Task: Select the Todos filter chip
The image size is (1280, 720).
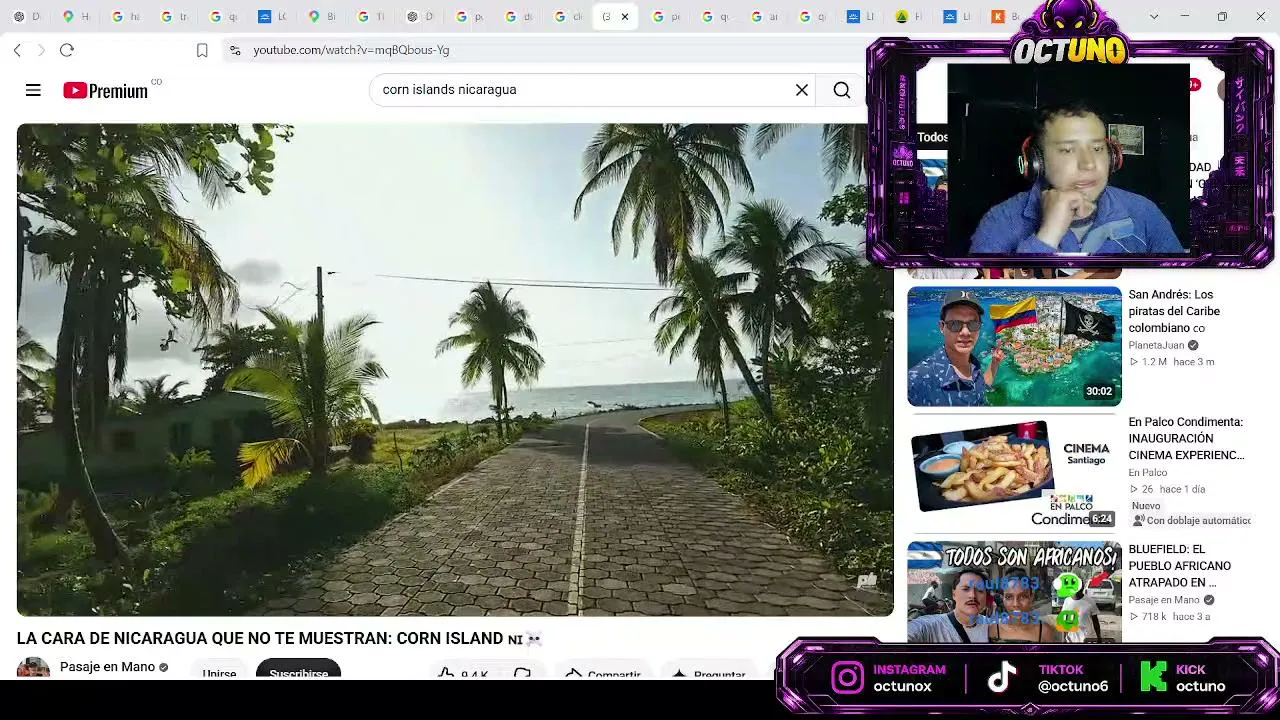Action: click(932, 137)
